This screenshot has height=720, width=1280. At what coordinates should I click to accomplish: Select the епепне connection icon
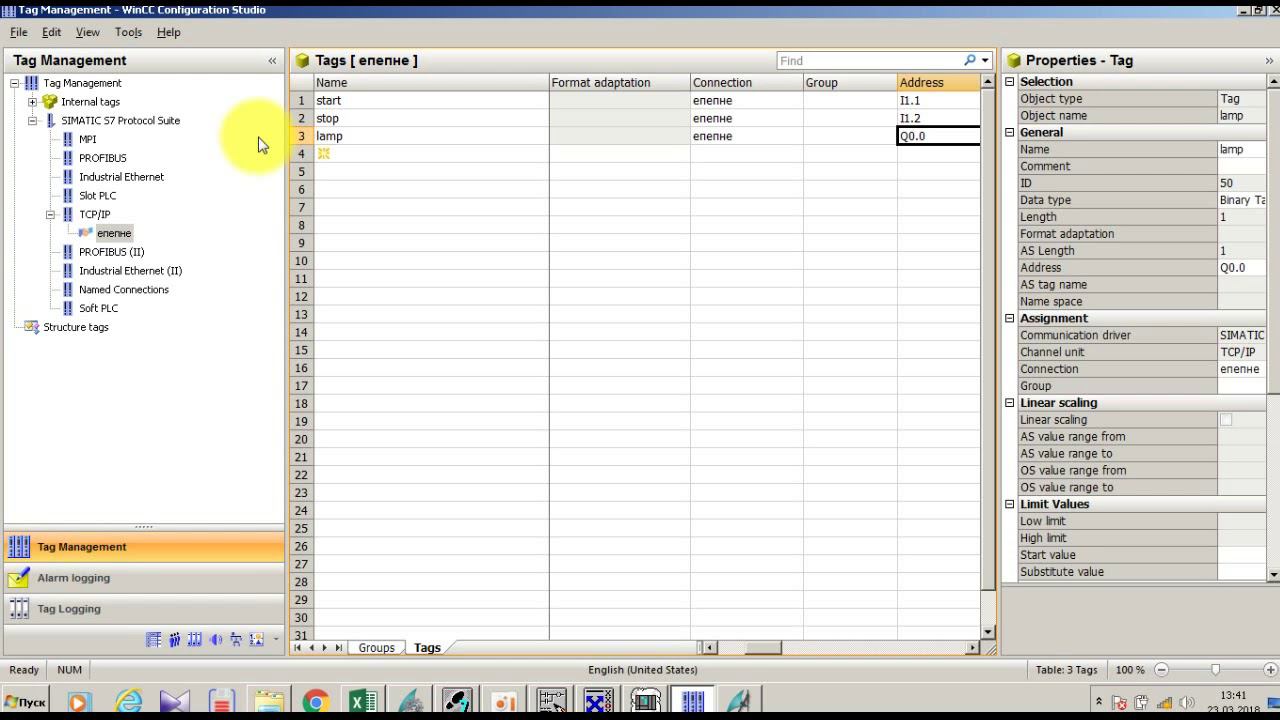pos(86,233)
